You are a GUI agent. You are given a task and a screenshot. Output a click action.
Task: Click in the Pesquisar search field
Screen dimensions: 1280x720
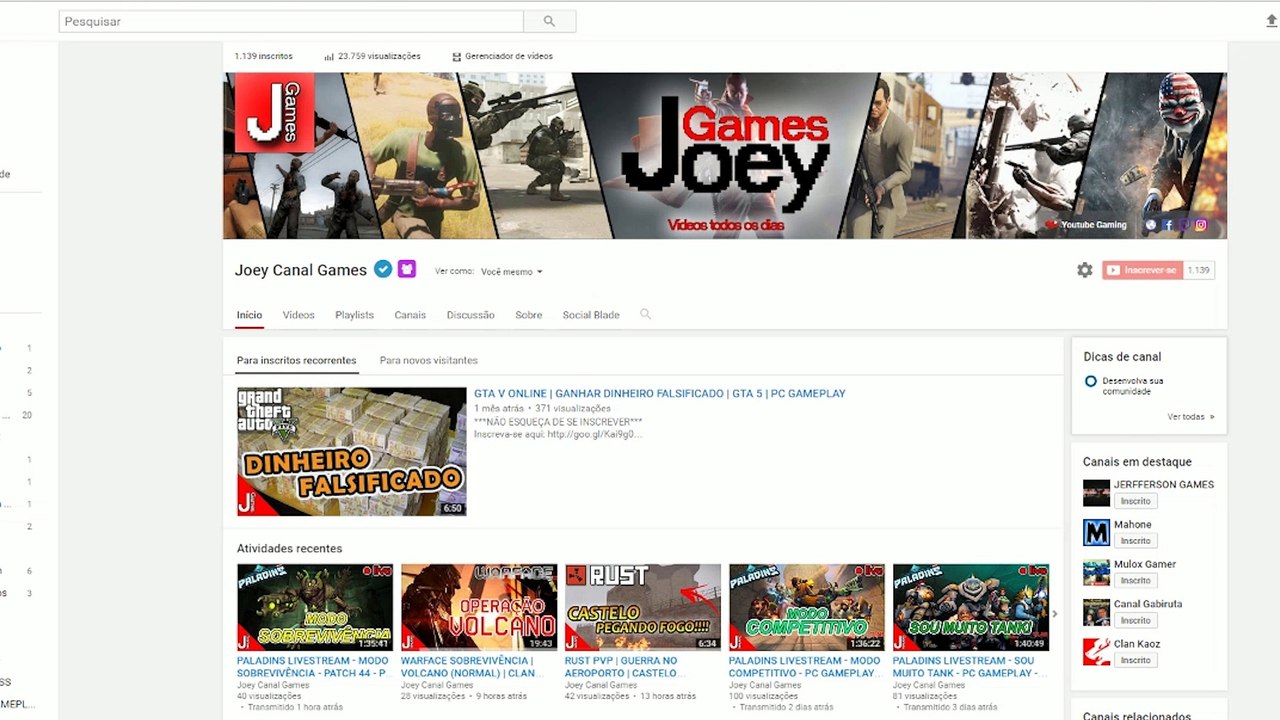click(x=291, y=21)
